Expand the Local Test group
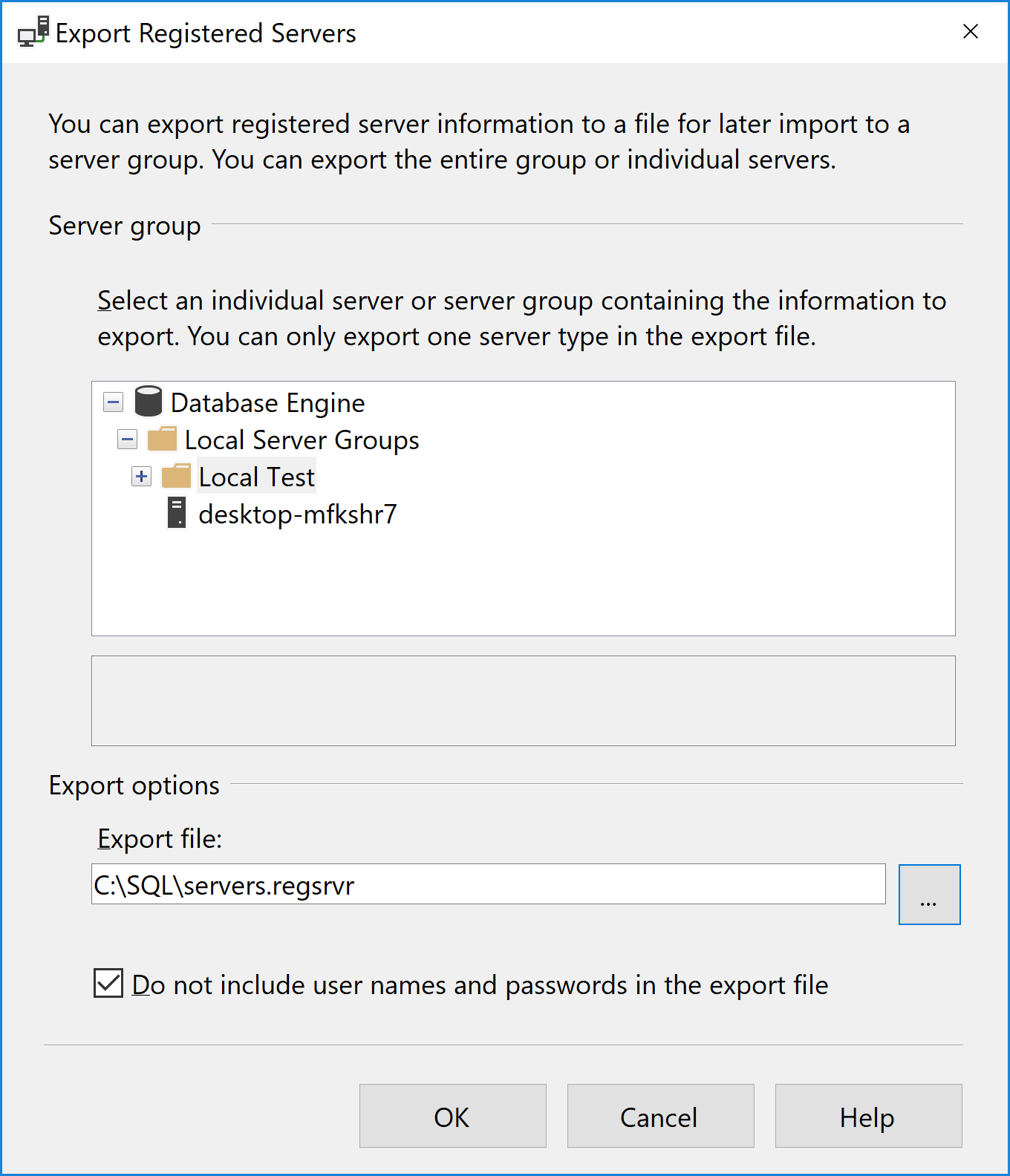This screenshot has width=1010, height=1176. pos(141,477)
